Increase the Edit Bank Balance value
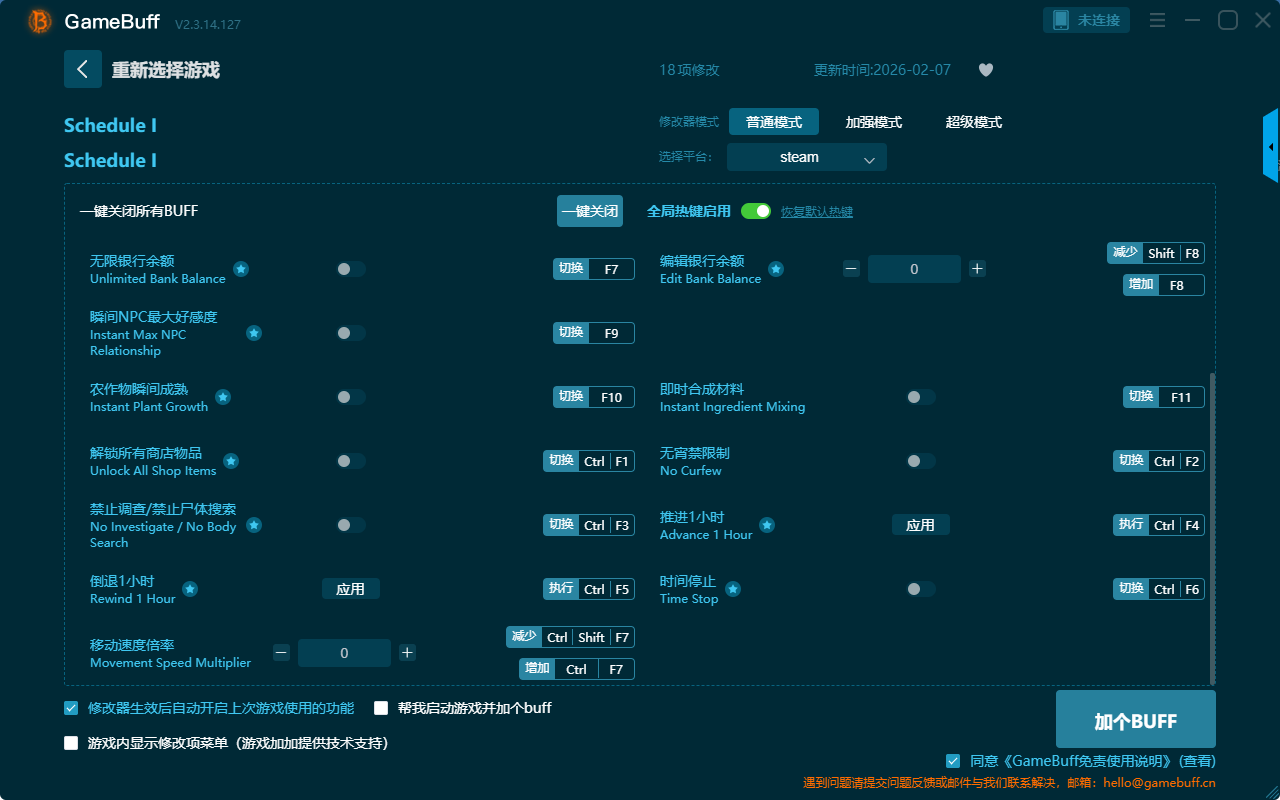Image resolution: width=1280 pixels, height=800 pixels. coord(977,269)
